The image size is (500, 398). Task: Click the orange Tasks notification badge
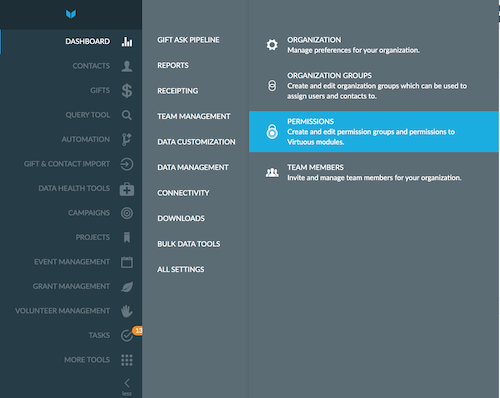click(137, 330)
